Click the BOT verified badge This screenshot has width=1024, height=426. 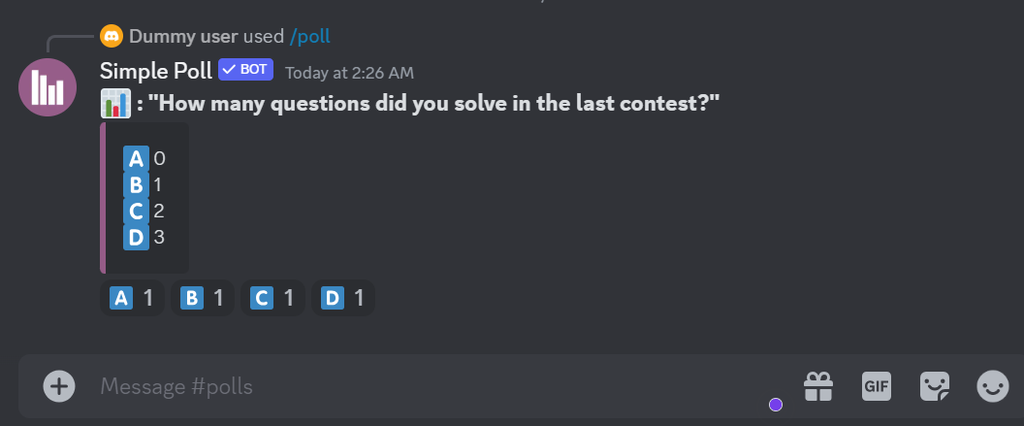246,70
